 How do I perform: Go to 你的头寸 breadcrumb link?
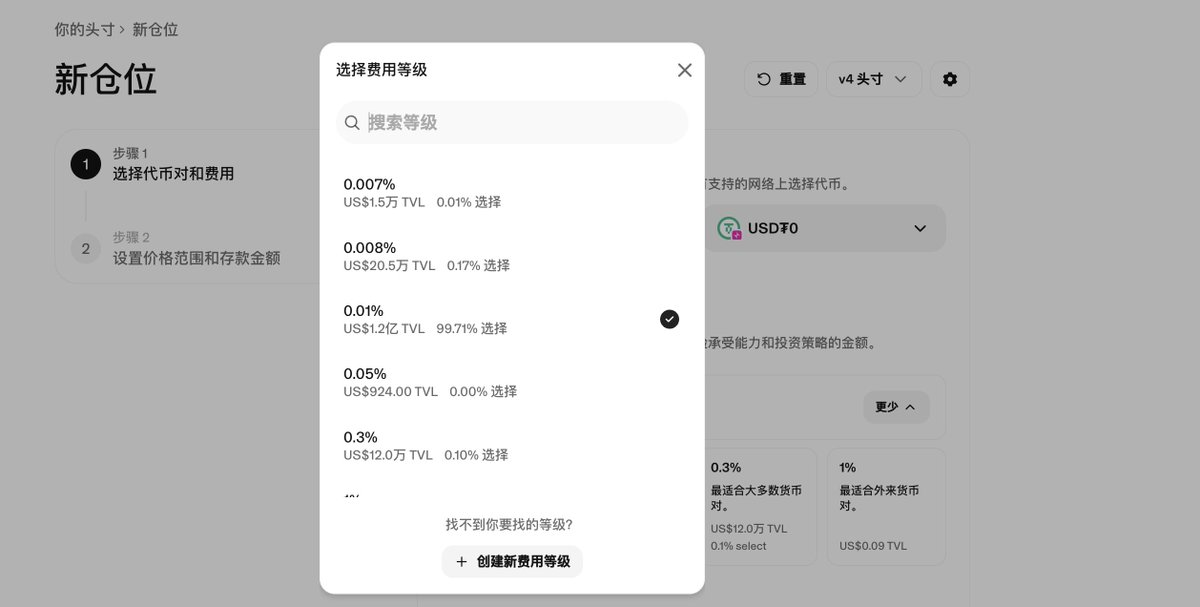[85, 30]
